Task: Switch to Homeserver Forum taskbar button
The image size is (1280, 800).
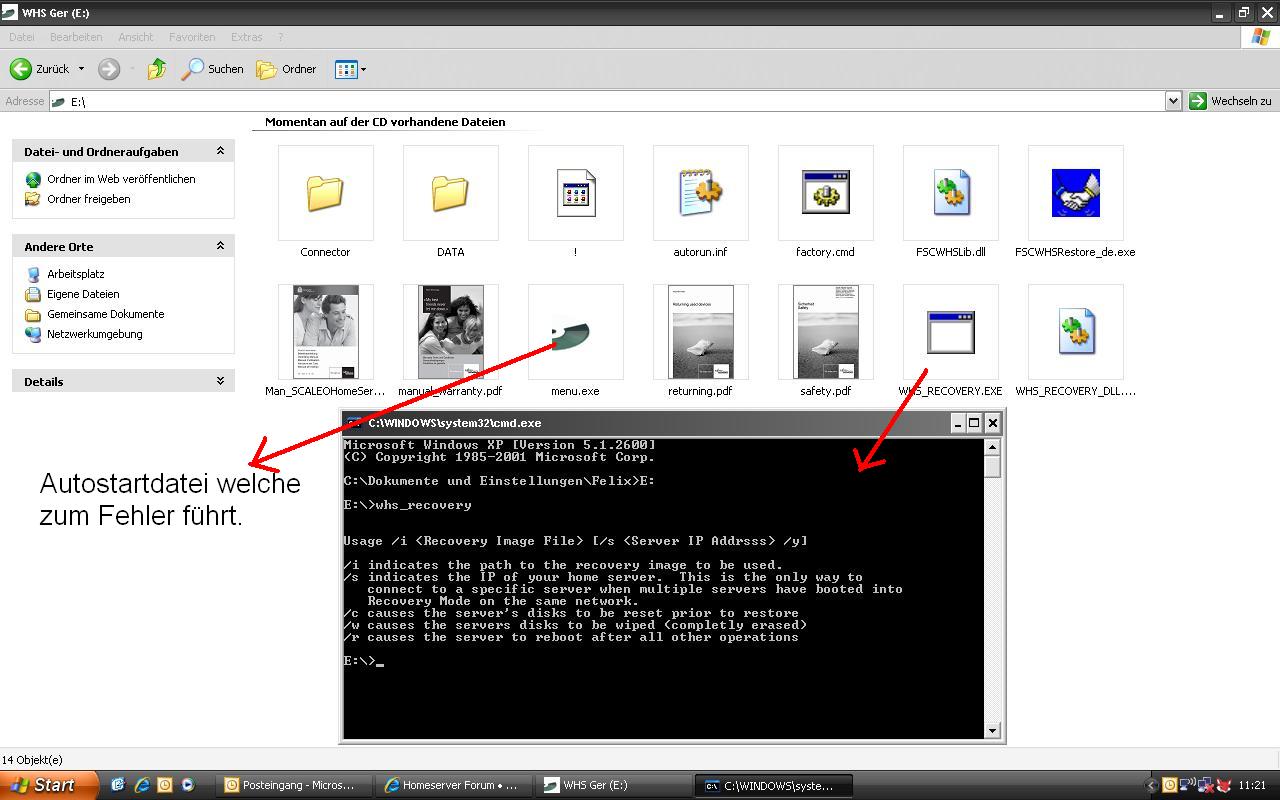Action: (452, 785)
